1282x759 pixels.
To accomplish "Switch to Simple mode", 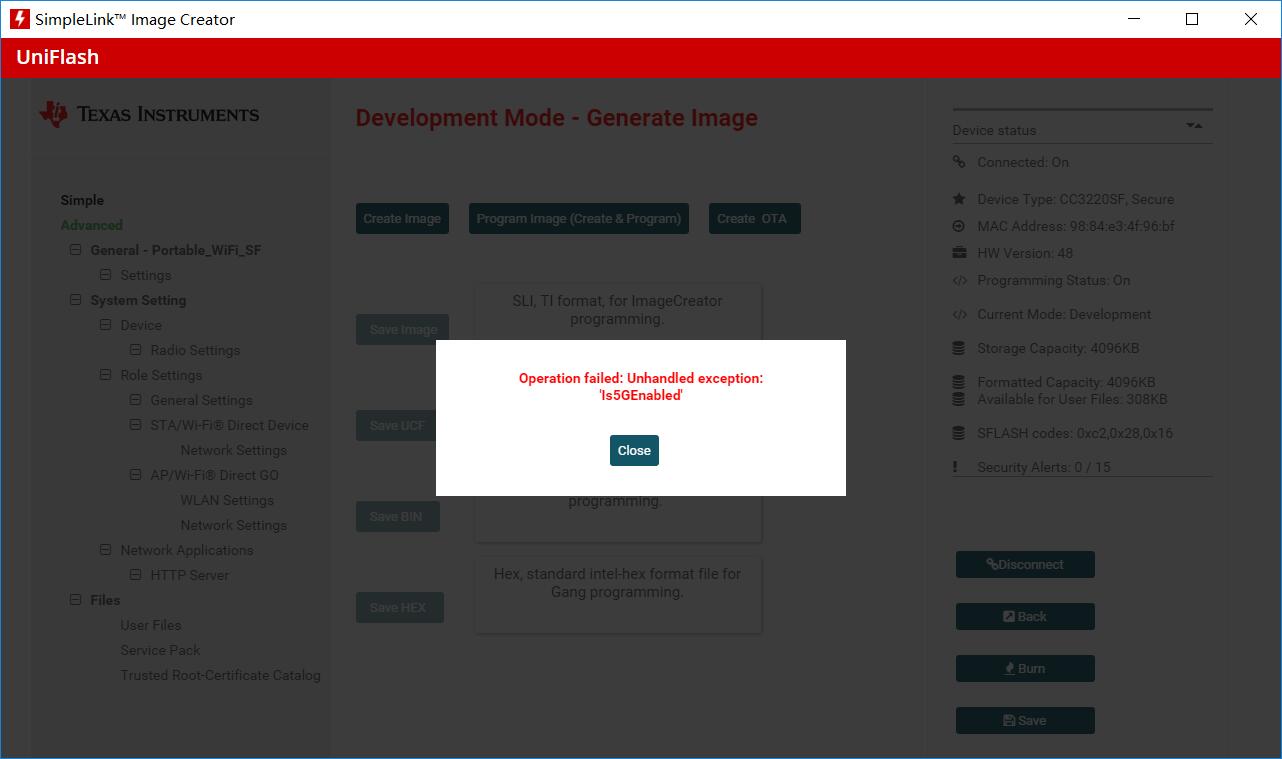I will point(82,200).
